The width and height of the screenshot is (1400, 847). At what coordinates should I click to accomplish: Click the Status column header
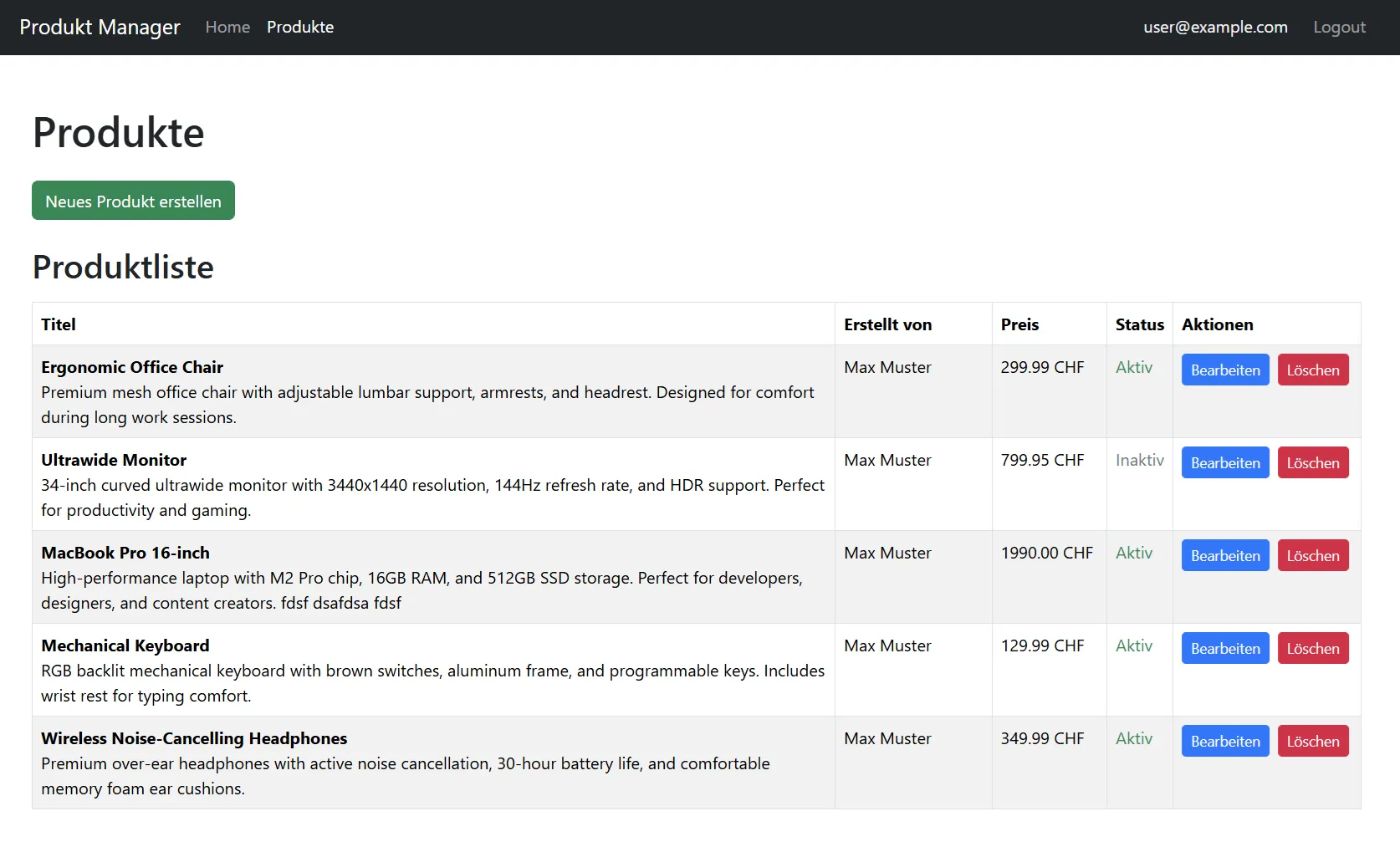tap(1139, 324)
